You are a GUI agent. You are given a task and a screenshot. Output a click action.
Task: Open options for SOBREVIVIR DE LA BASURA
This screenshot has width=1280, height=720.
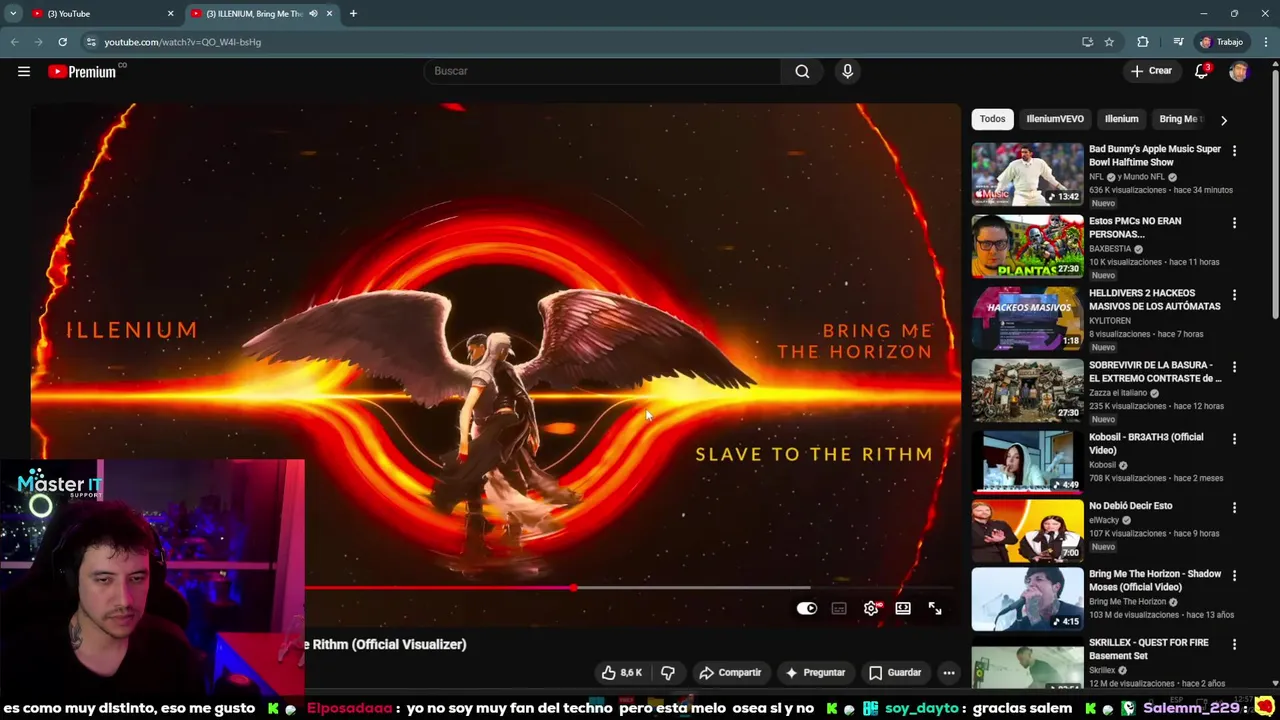pyautogui.click(x=1234, y=367)
